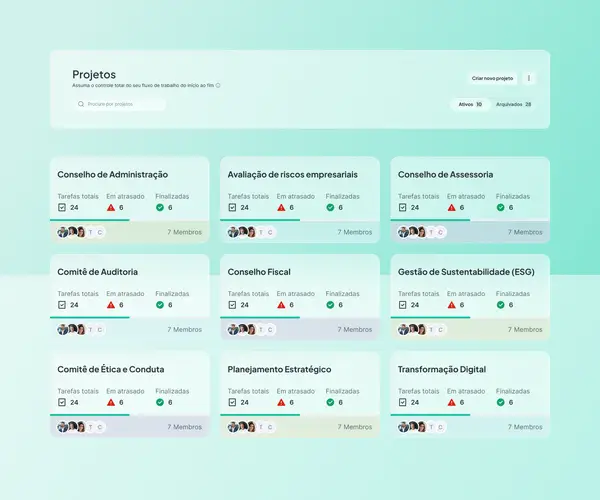
Task: Click overdue warning icon in Comitê de Auditoria
Action: pos(111,305)
